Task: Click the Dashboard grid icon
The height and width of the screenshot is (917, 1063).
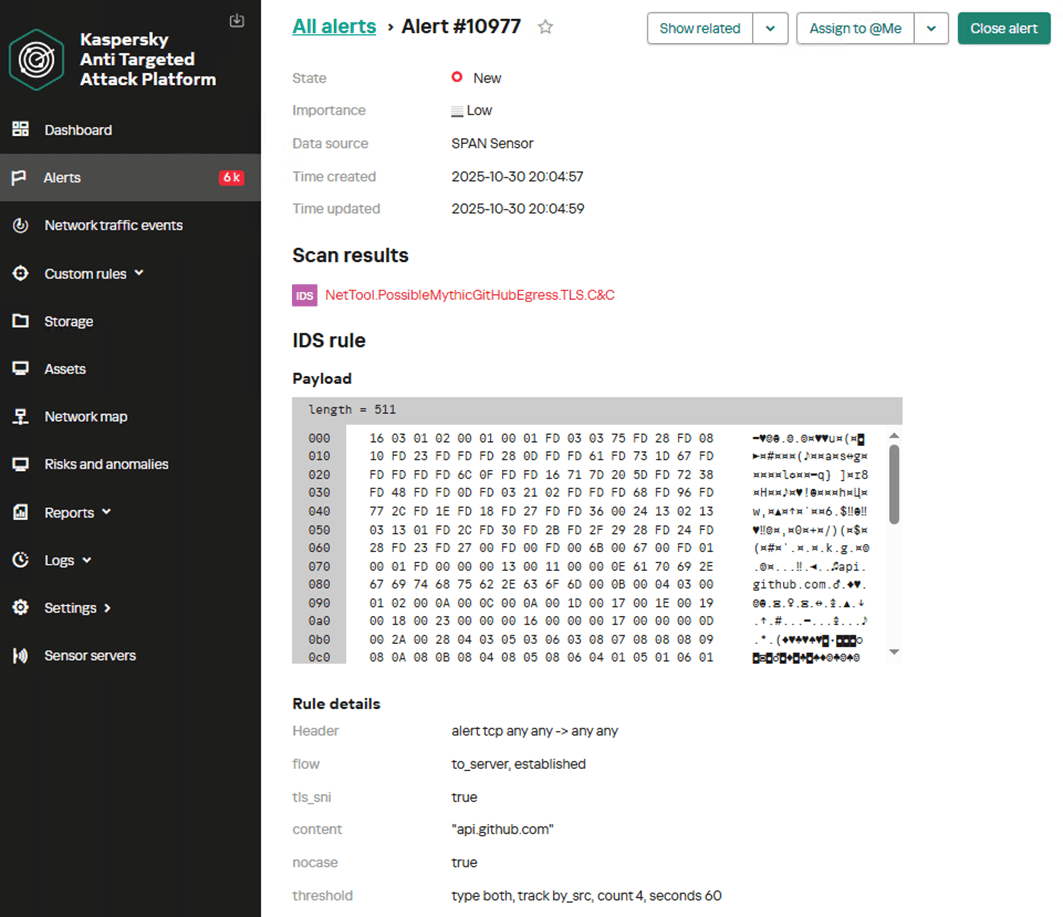Action: (20, 130)
